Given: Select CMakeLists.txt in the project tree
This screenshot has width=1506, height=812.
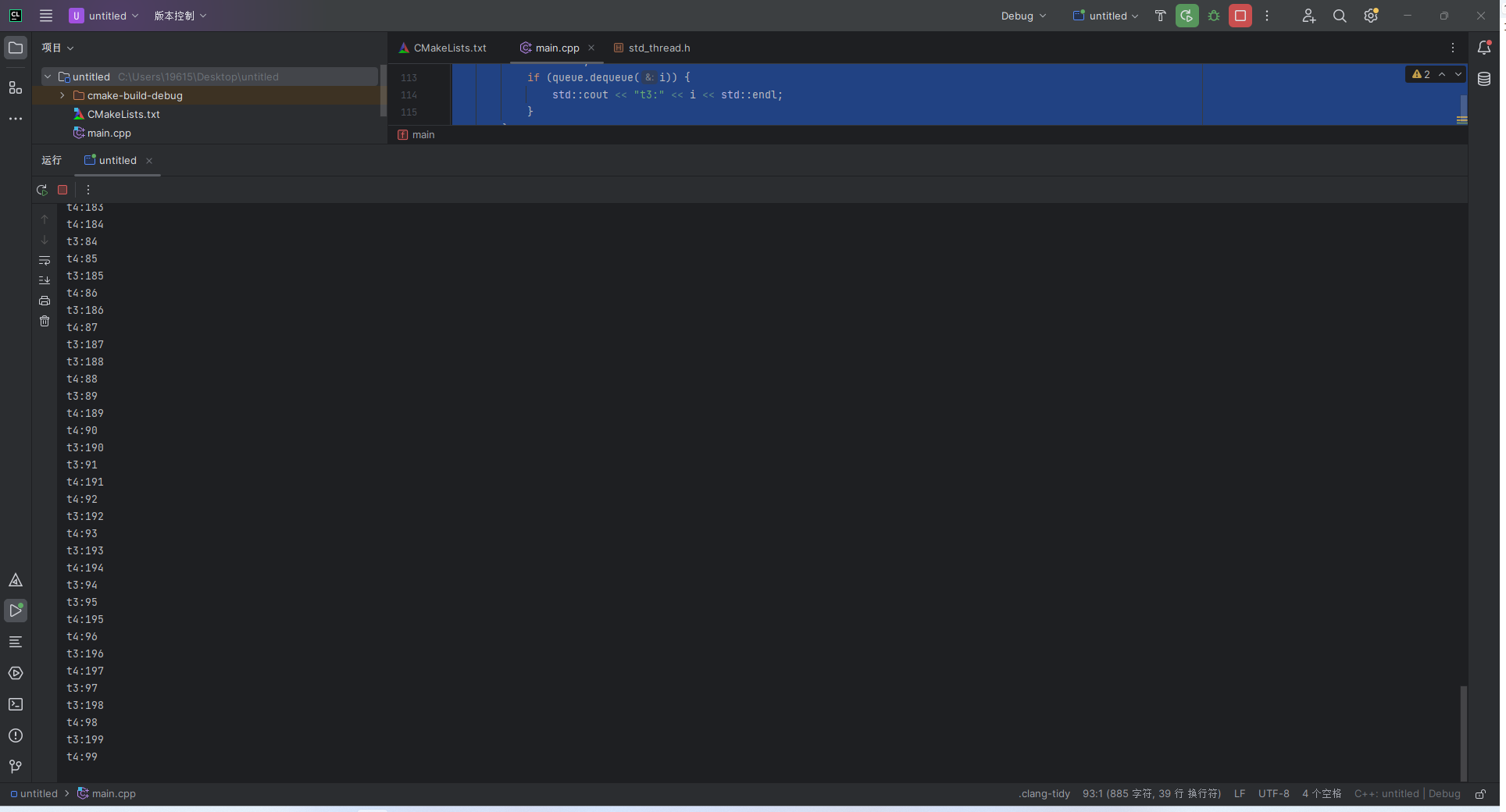Looking at the screenshot, I should [123, 114].
